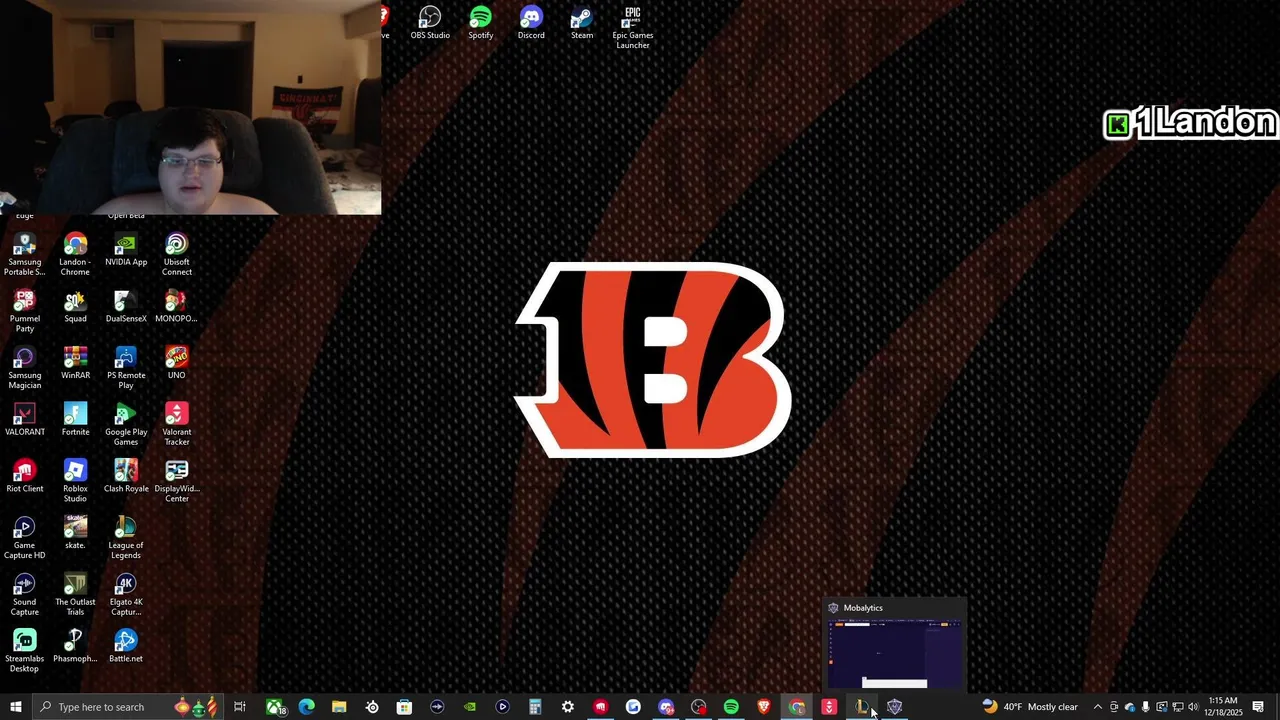The height and width of the screenshot is (720, 1280).
Task: Select the WinRAR desktop icon
Action: click(75, 364)
